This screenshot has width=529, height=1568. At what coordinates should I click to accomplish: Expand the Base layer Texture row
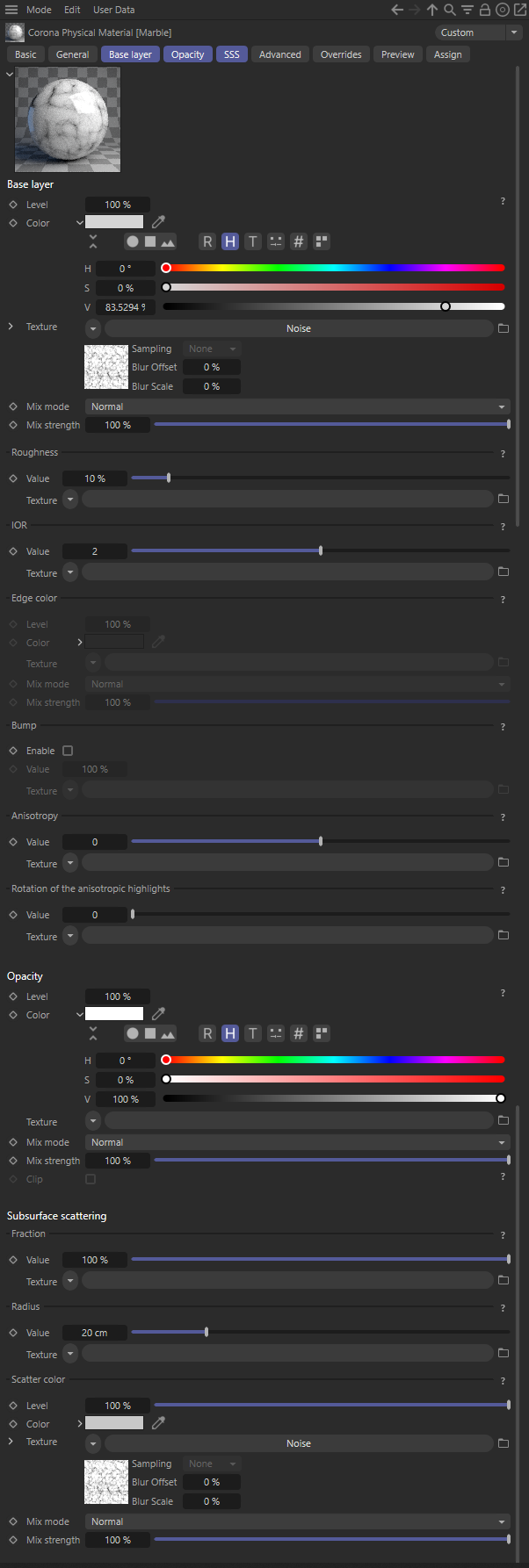(x=11, y=327)
